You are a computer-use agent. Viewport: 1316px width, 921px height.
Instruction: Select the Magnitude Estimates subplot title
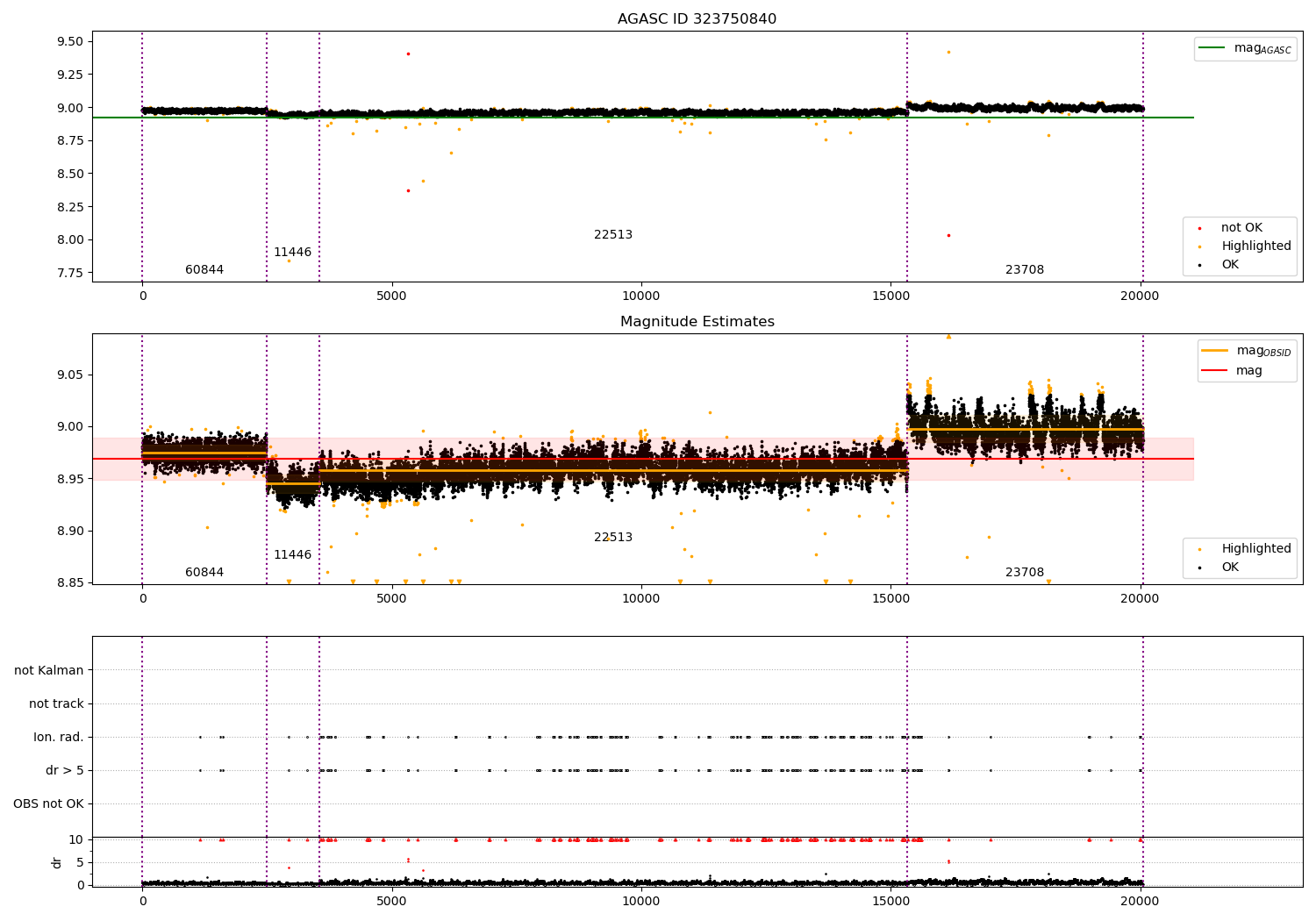[x=697, y=322]
